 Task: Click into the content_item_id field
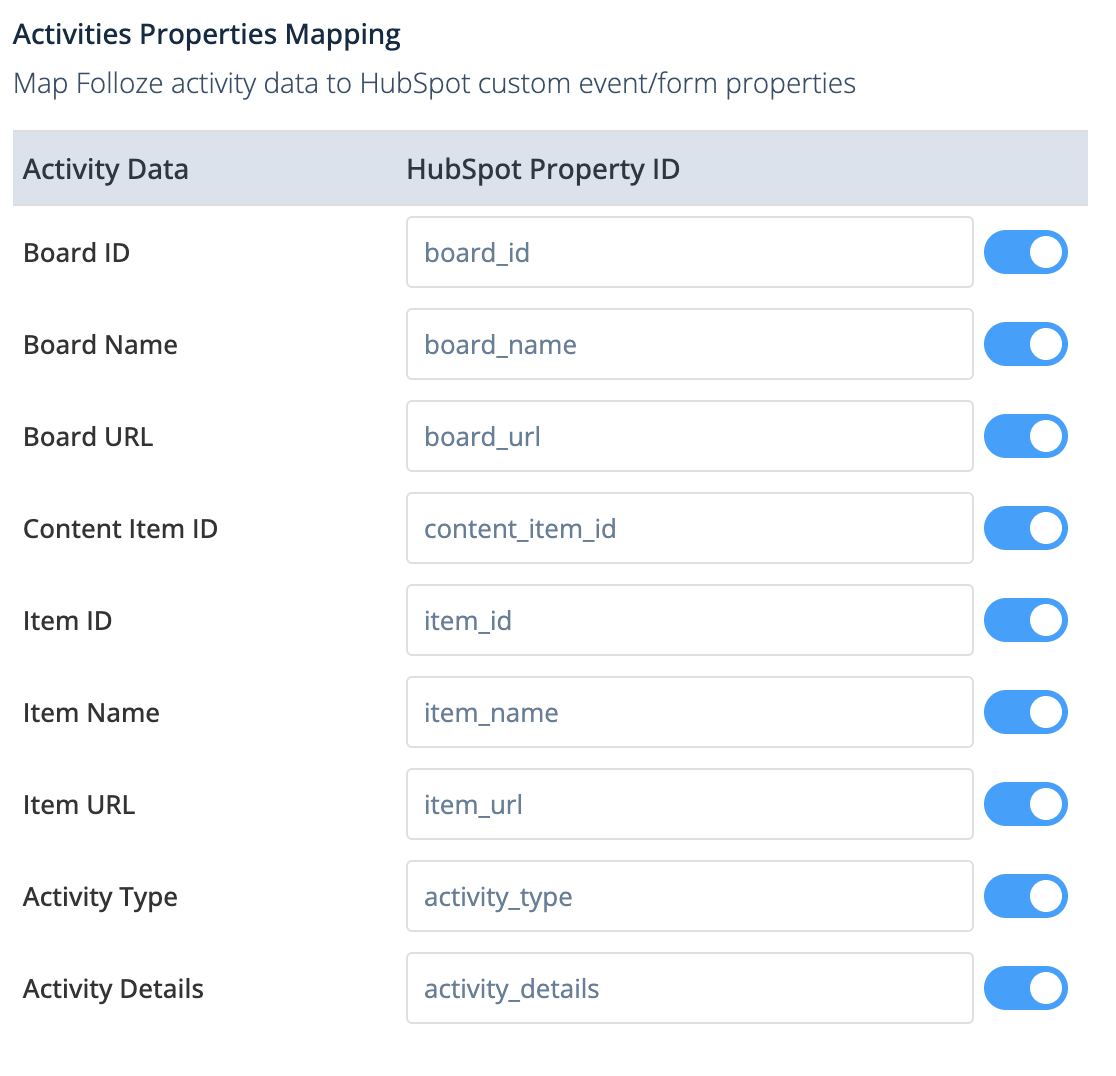click(x=689, y=529)
